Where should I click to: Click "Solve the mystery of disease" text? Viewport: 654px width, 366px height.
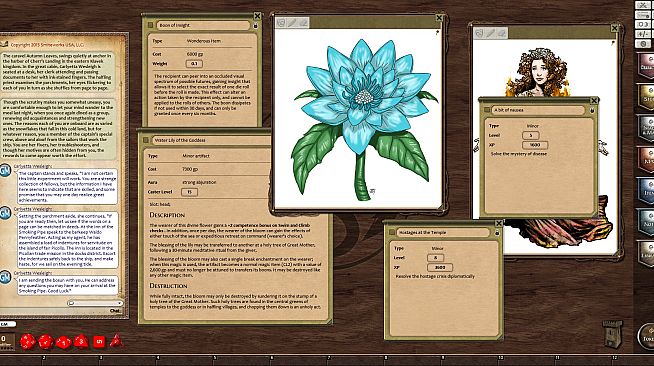[x=518, y=154]
